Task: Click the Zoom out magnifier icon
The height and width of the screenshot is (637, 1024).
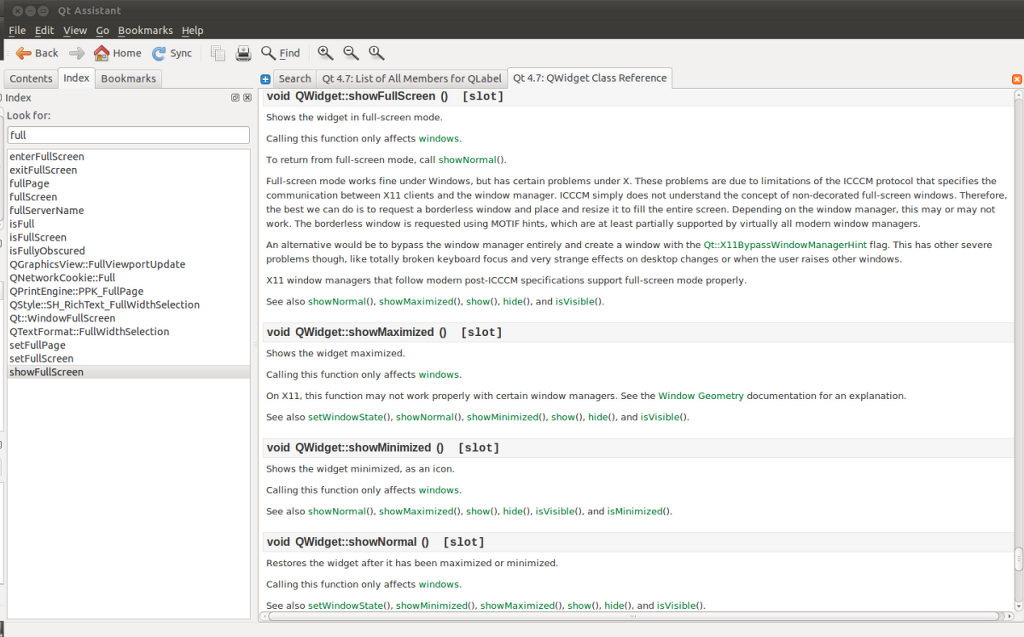Action: click(351, 53)
